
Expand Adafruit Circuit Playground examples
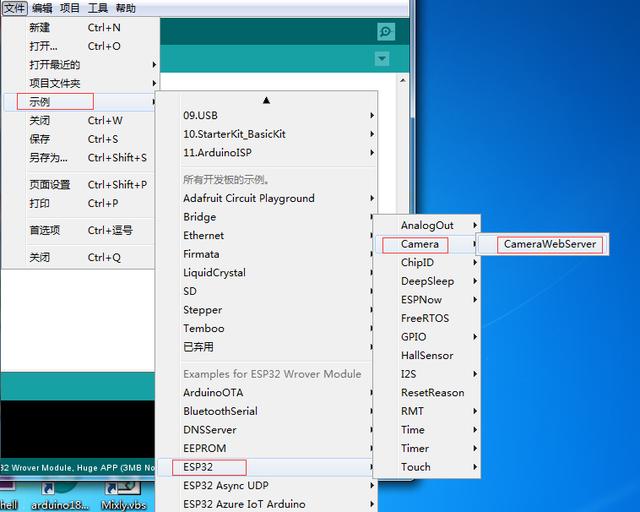[x=267, y=198]
